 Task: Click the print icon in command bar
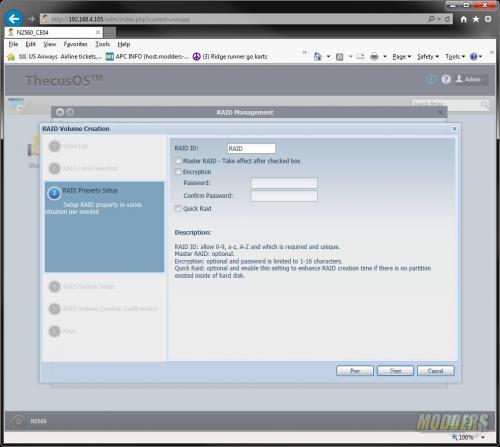pos(374,57)
